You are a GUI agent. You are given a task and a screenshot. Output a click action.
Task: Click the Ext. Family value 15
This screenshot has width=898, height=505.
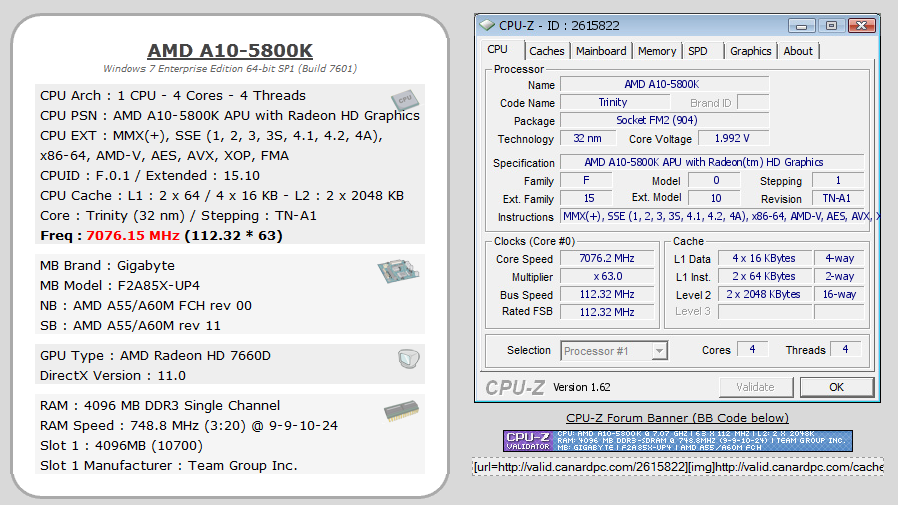point(585,199)
